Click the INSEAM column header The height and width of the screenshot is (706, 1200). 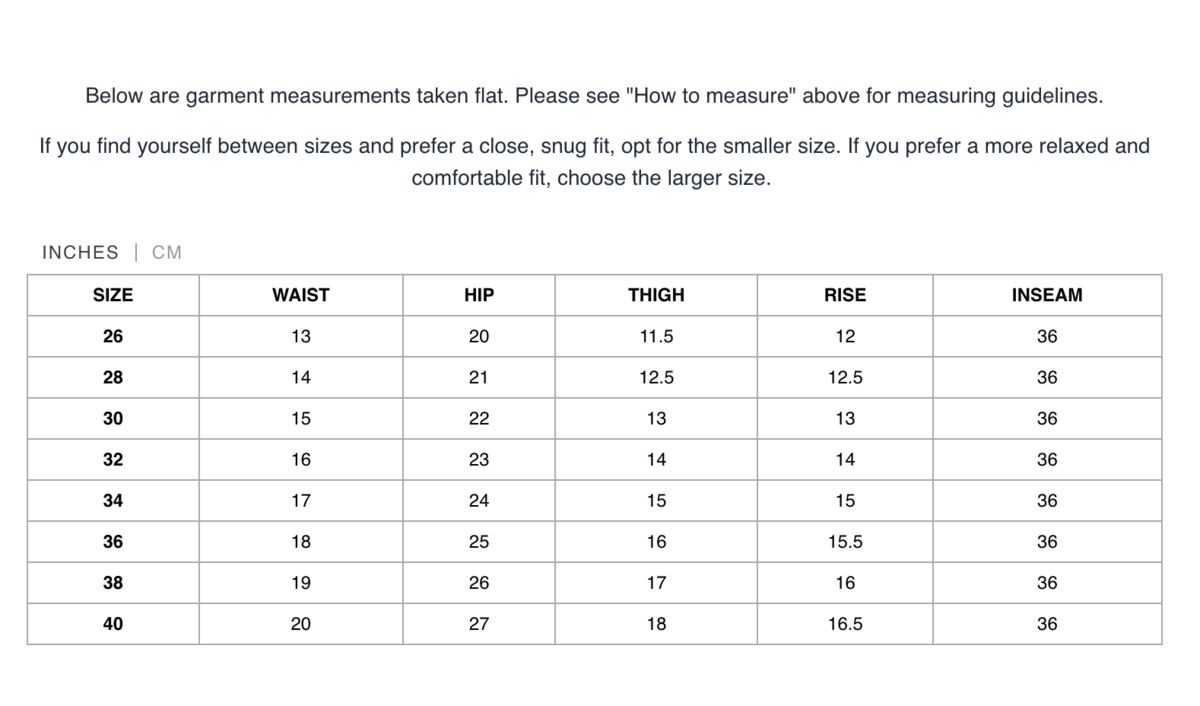(x=1047, y=295)
